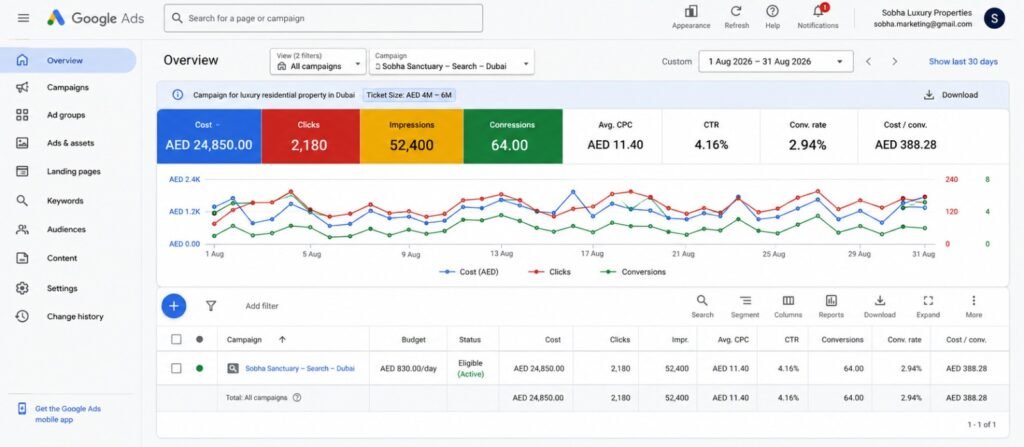This screenshot has height=447, width=1024.
Task: Tick the Sobha Sanctuary campaign checkbox
Action: [176, 369]
